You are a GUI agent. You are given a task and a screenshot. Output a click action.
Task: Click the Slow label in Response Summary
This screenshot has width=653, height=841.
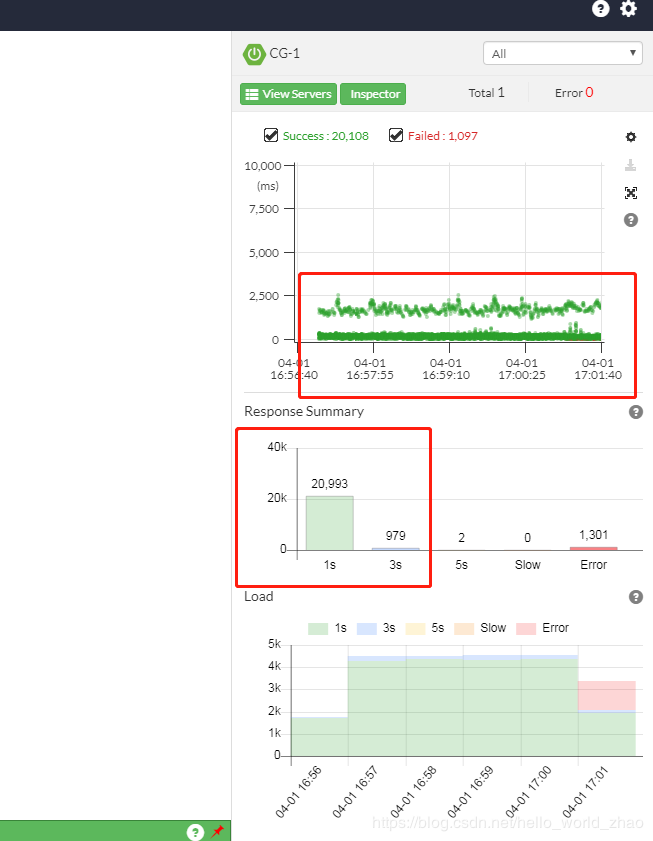pyautogui.click(x=527, y=565)
